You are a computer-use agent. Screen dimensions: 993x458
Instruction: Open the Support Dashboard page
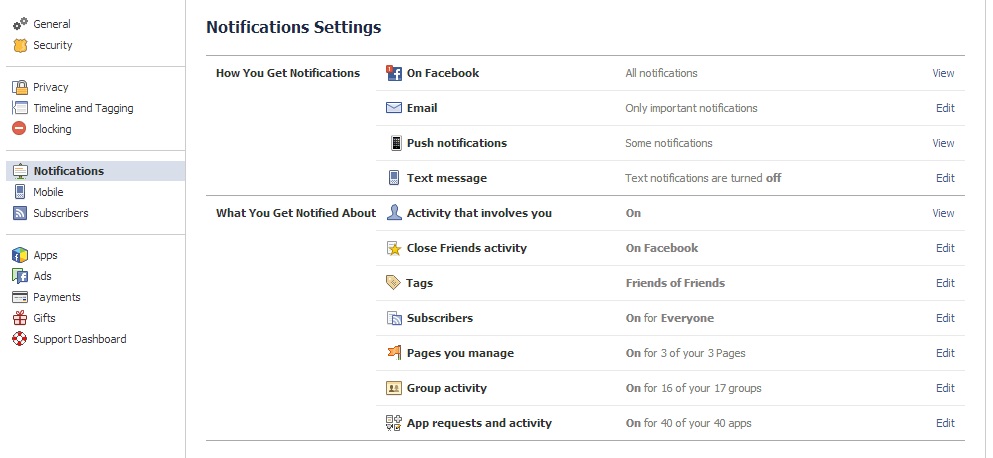(79, 339)
